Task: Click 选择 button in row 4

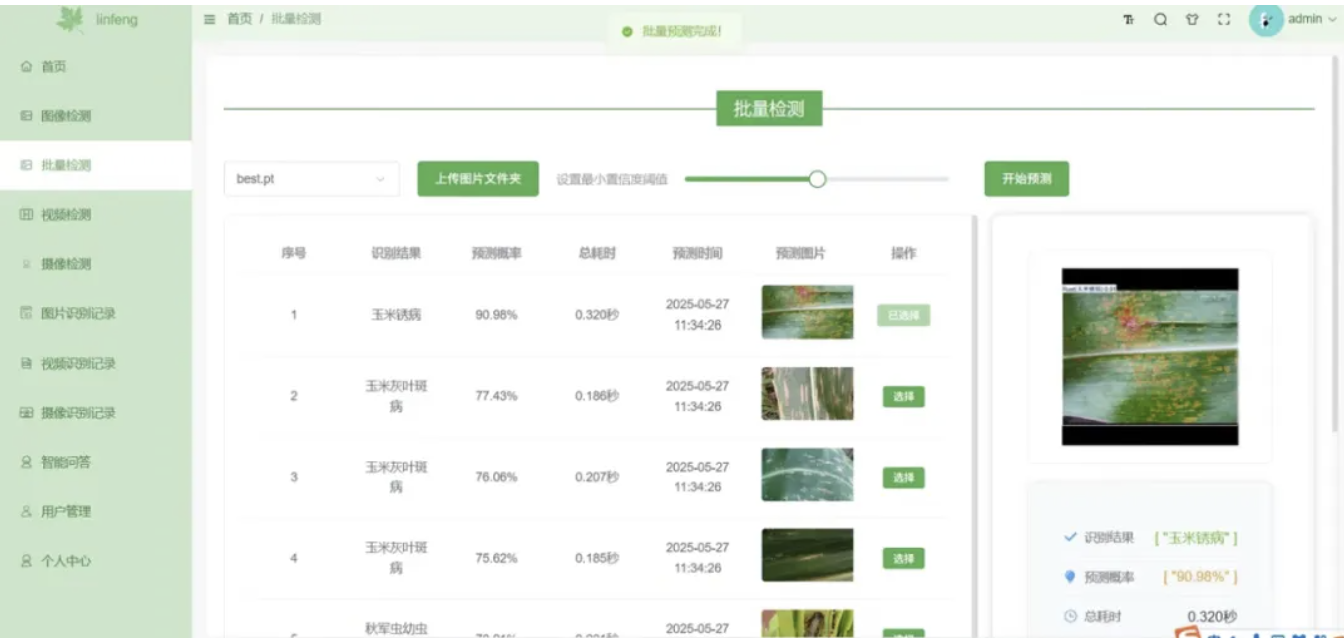Action: (x=904, y=559)
